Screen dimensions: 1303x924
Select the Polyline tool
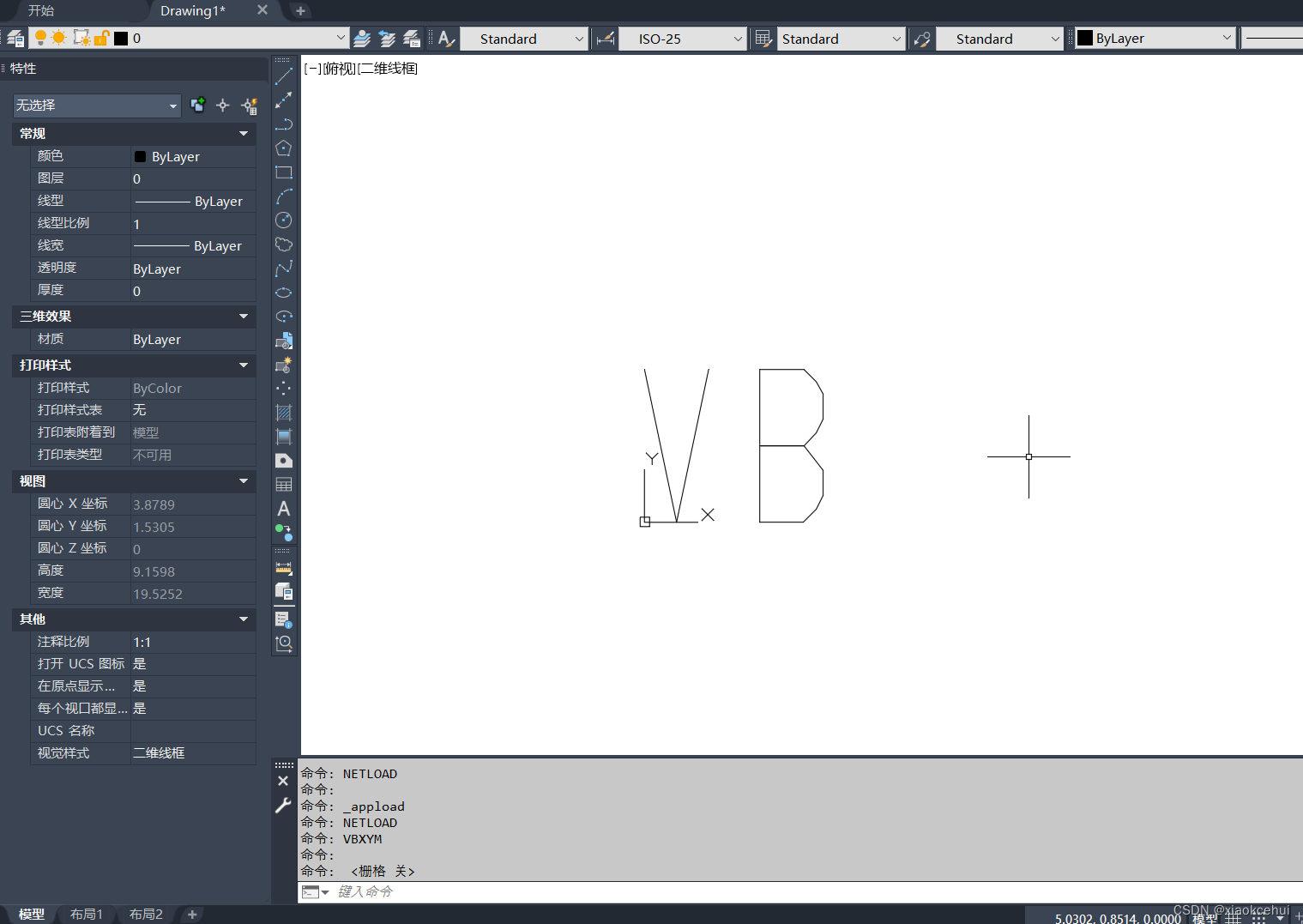click(284, 124)
